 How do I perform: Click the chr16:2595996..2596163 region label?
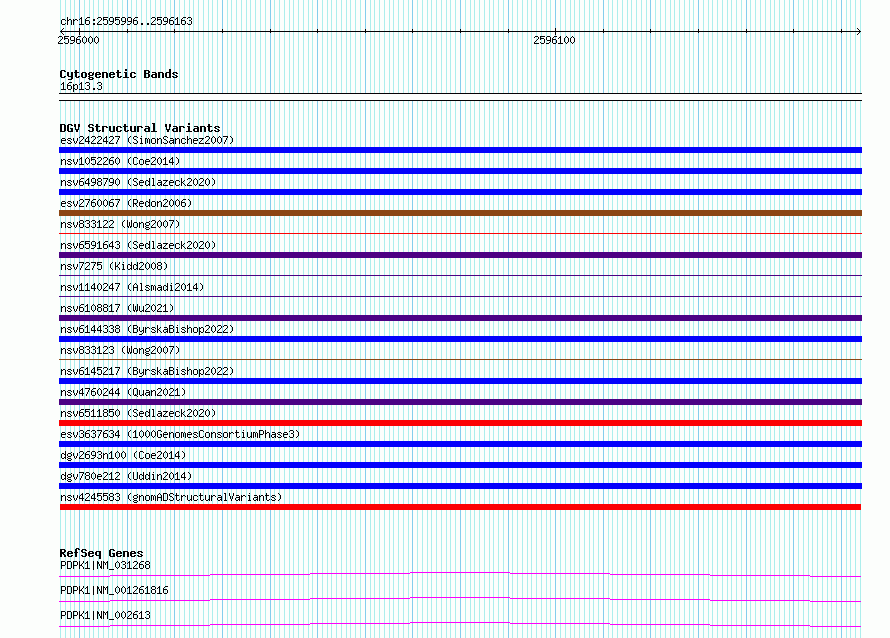click(126, 21)
